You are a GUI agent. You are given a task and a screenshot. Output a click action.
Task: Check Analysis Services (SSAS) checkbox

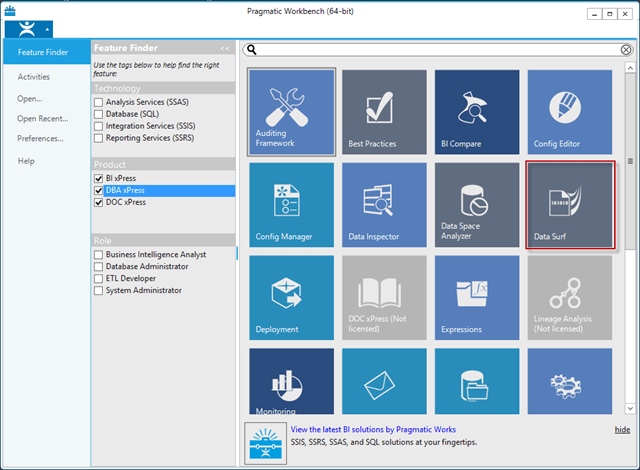pos(98,102)
